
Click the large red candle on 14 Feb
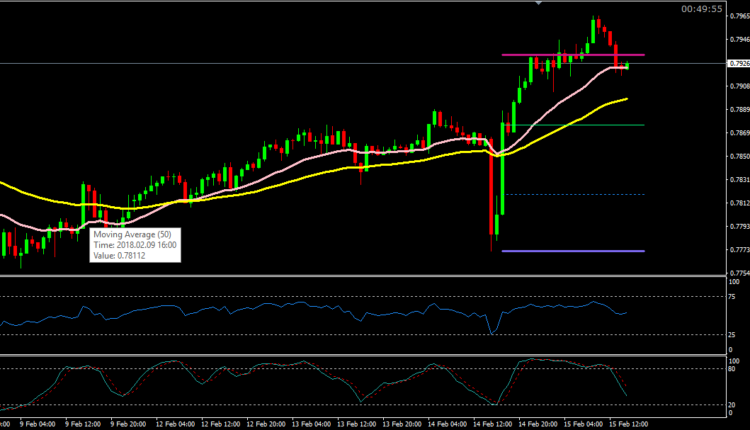[492, 192]
